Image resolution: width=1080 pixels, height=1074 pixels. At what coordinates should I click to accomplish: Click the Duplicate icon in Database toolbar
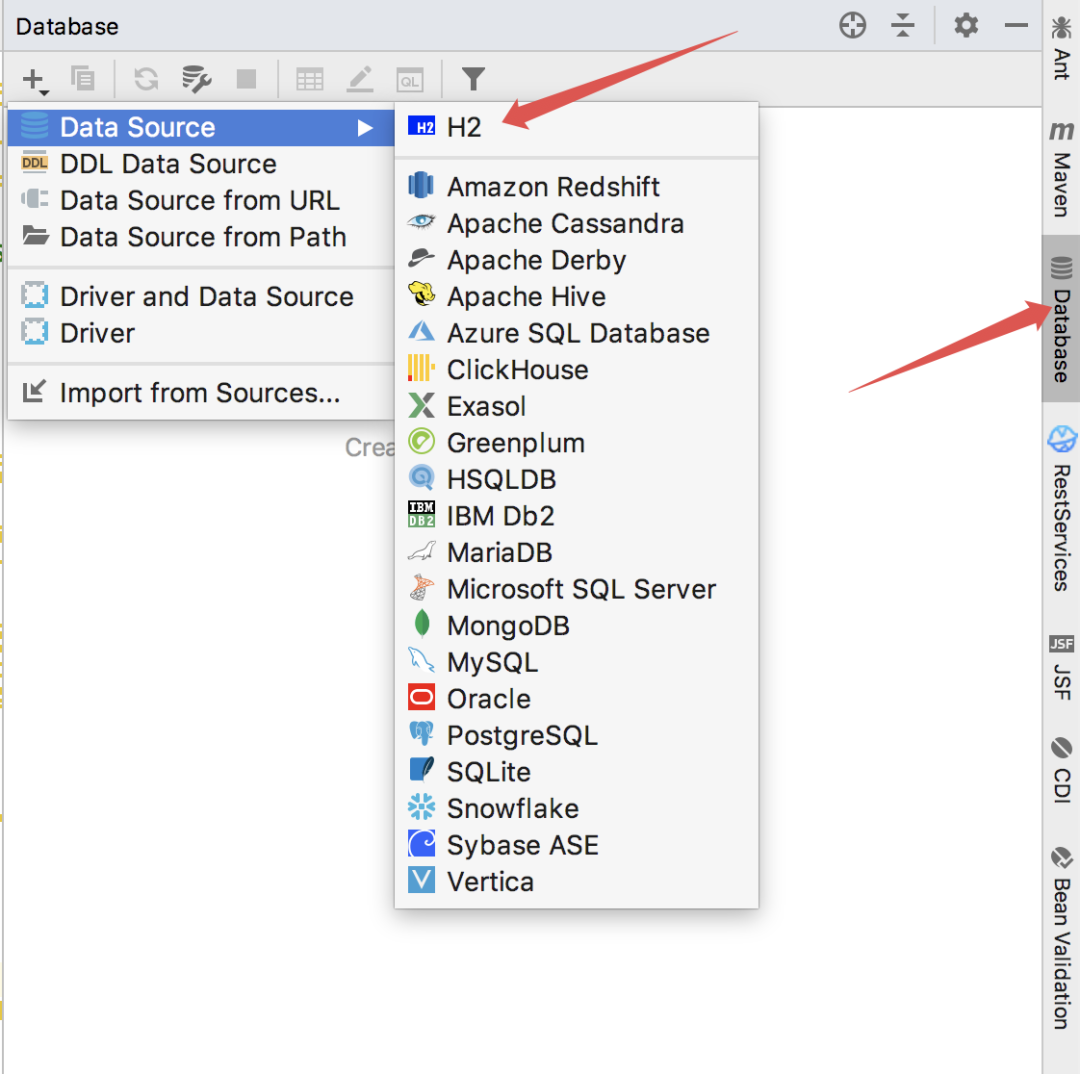pos(83,79)
